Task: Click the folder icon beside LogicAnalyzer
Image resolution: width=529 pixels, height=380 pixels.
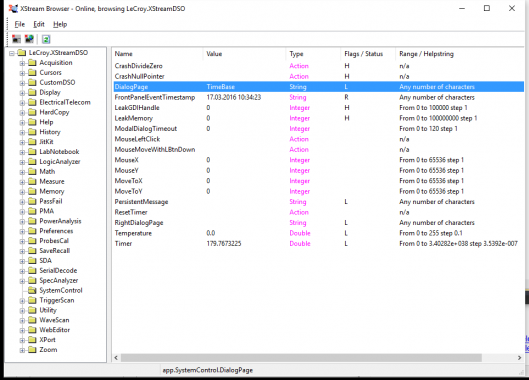Action: [x=32, y=162]
